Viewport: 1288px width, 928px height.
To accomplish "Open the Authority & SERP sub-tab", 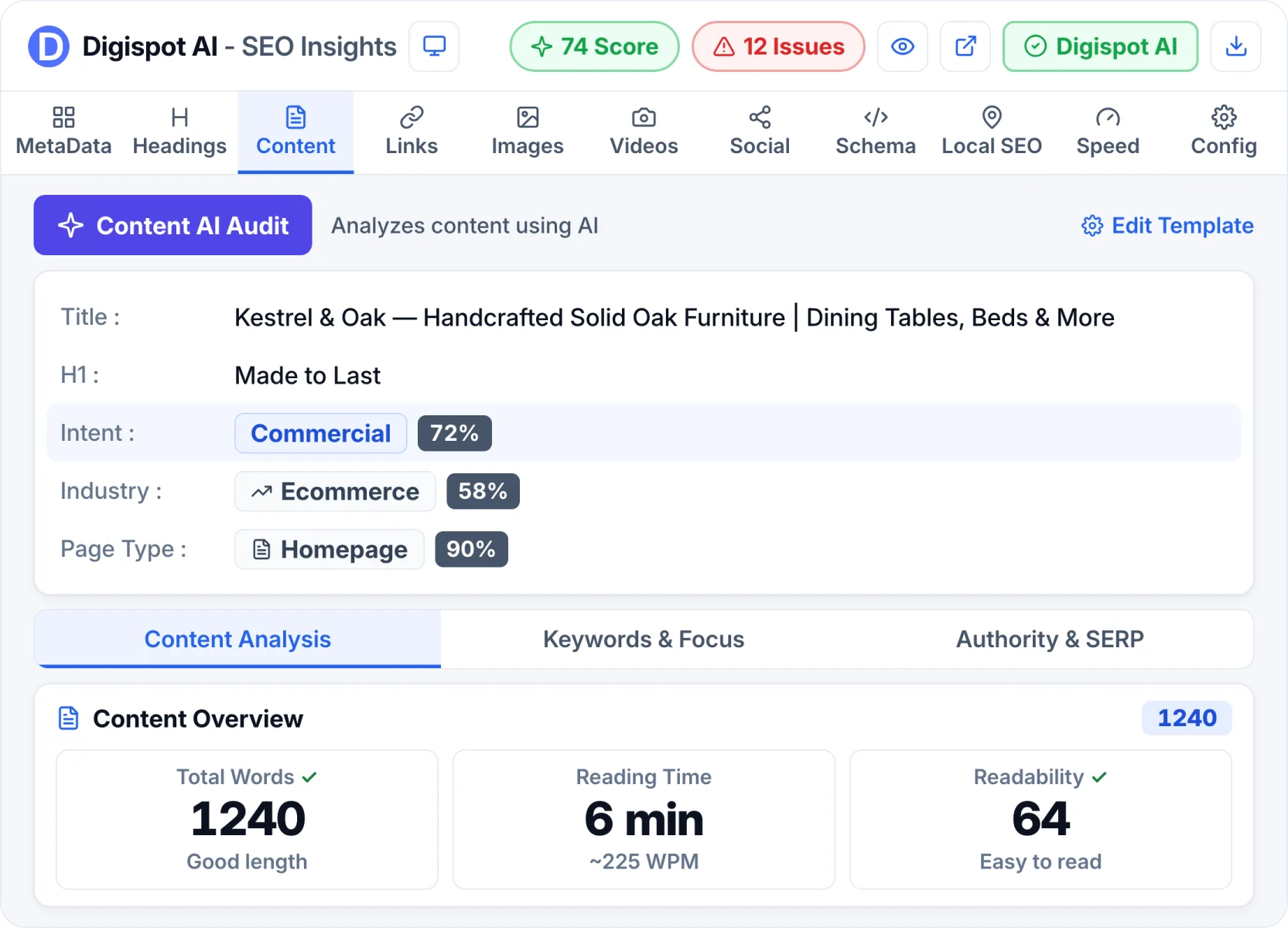I will tap(1050, 639).
